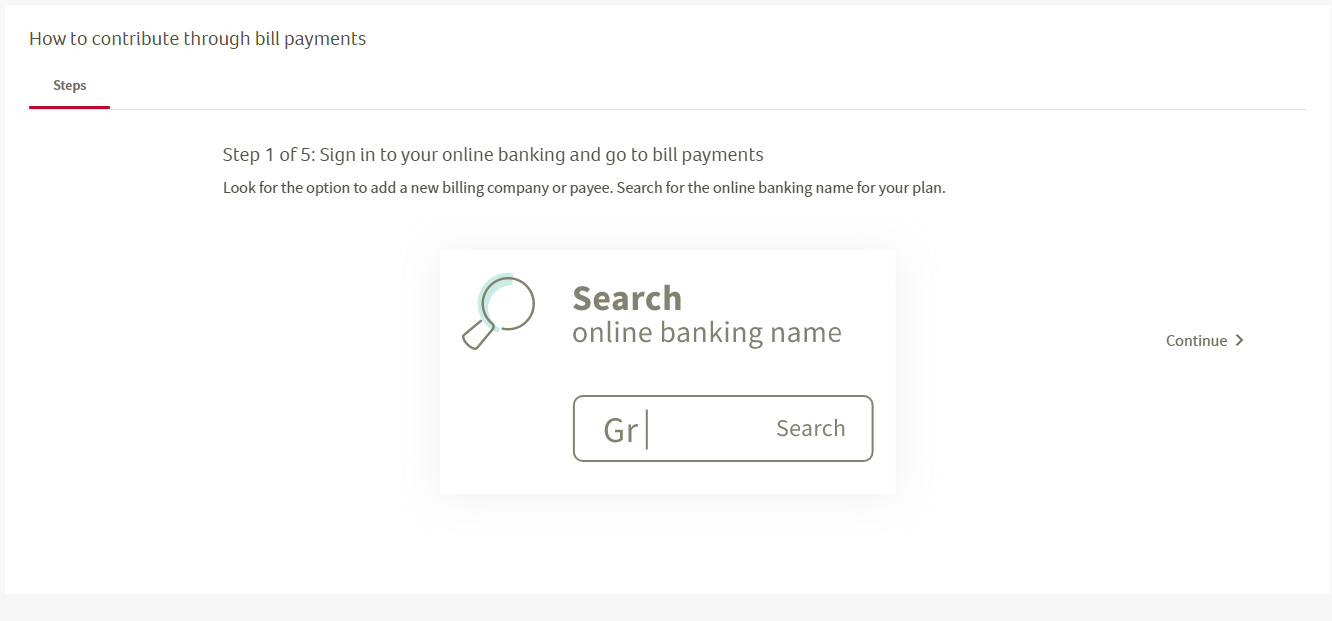The width and height of the screenshot is (1332, 621).
Task: Click the Search label inside the box
Action: (x=810, y=428)
